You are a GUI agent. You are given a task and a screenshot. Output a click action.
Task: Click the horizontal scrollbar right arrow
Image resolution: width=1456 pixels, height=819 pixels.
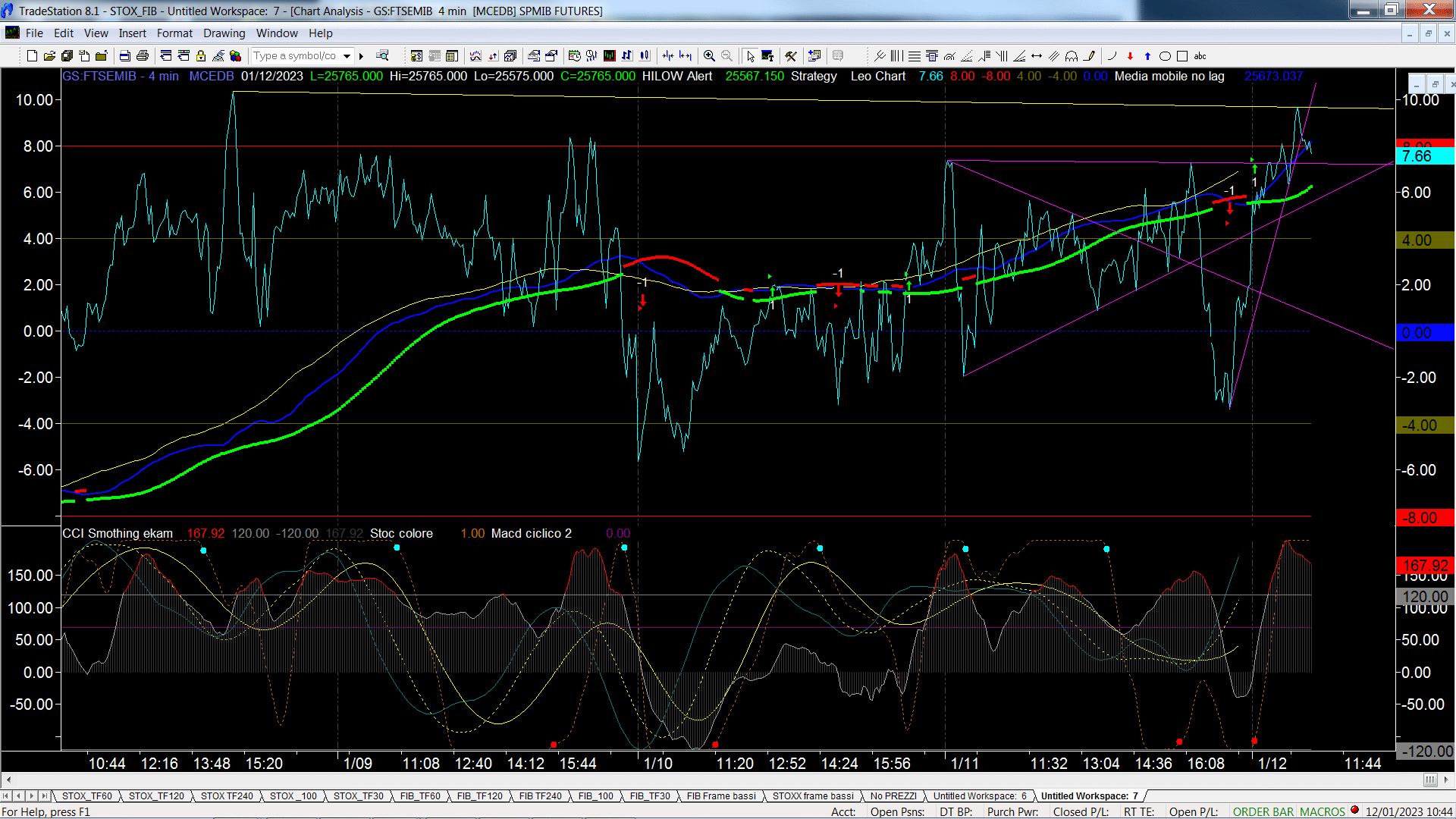tap(1446, 780)
